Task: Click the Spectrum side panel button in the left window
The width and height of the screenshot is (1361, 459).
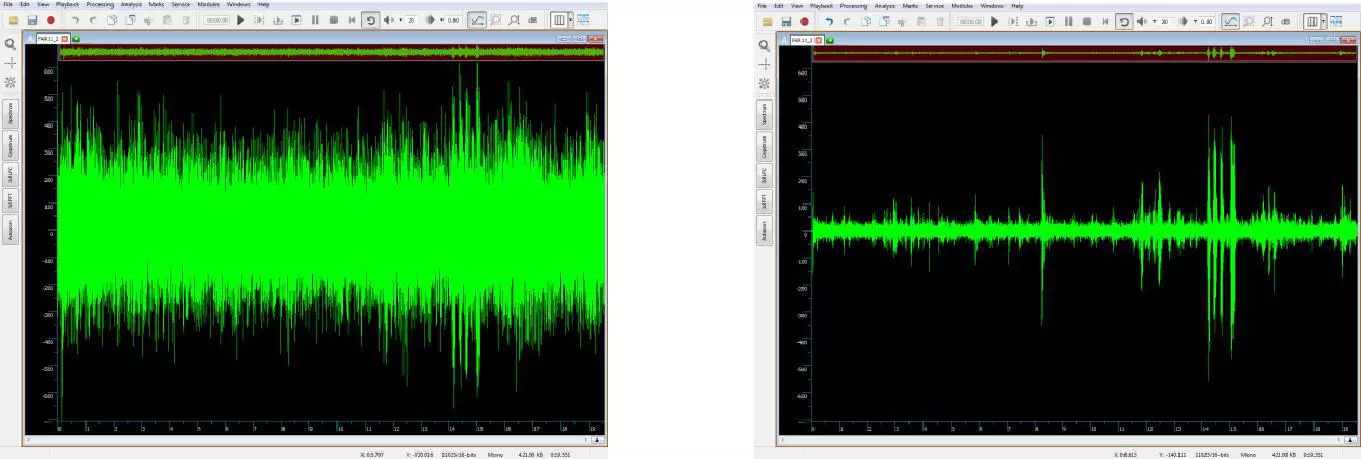Action: (11, 112)
